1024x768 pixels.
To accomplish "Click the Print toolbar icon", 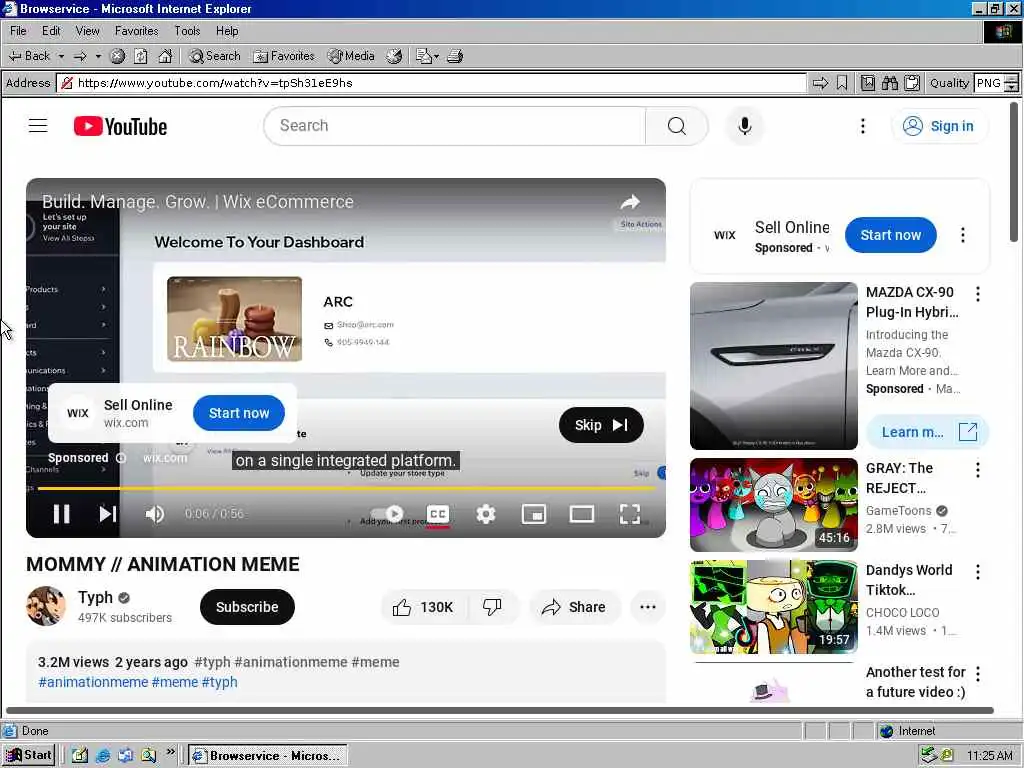I will point(455,56).
